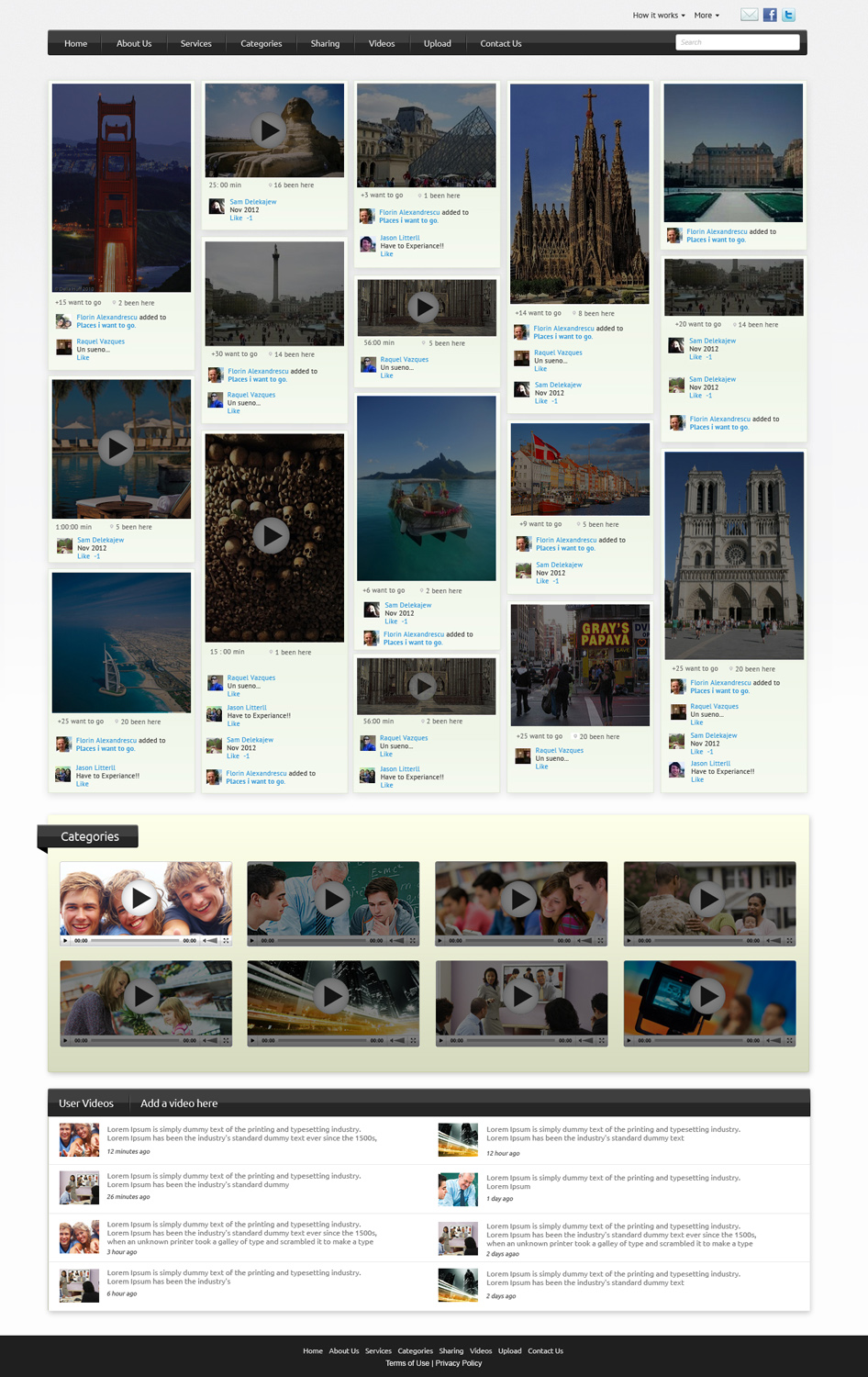868x1377 pixels.
Task: Click volume icon on soldier family video
Action: [x=773, y=941]
